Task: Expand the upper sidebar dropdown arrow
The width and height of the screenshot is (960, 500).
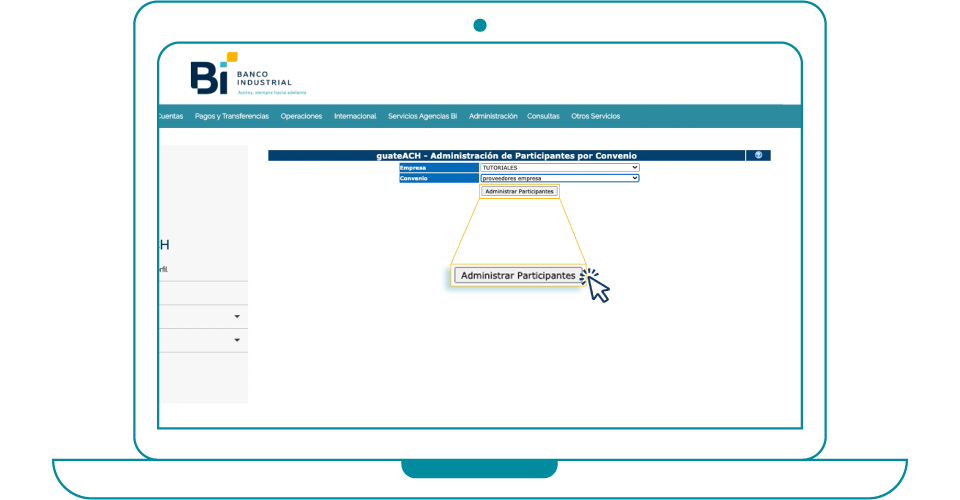Action: click(237, 317)
